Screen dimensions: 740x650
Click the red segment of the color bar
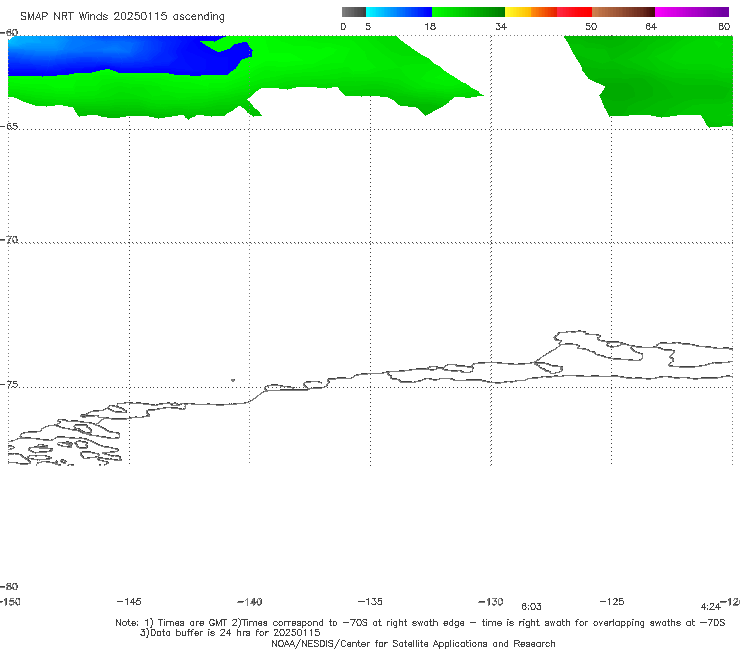(574, 12)
